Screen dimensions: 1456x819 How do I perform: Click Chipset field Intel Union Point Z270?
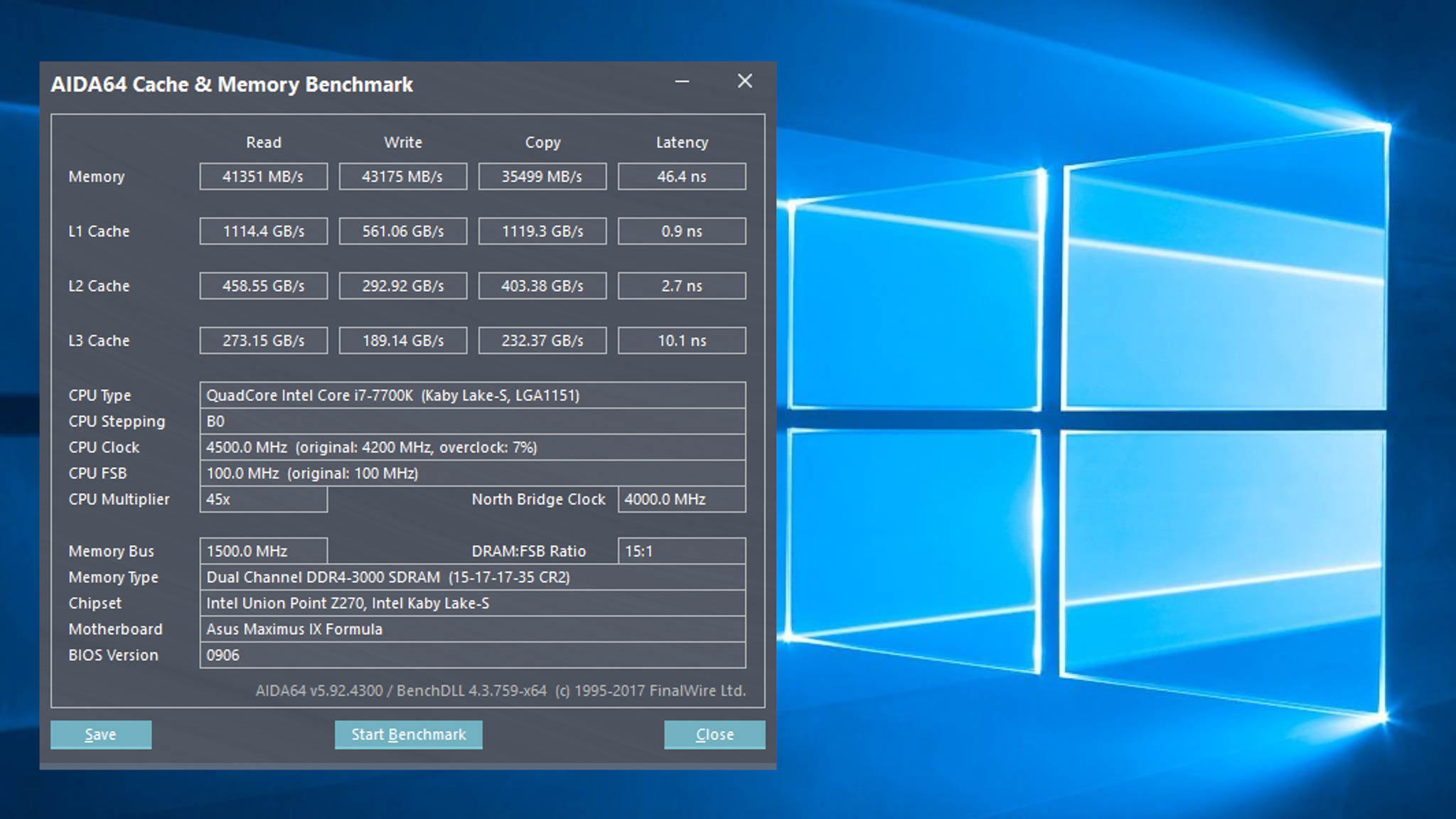(x=472, y=603)
